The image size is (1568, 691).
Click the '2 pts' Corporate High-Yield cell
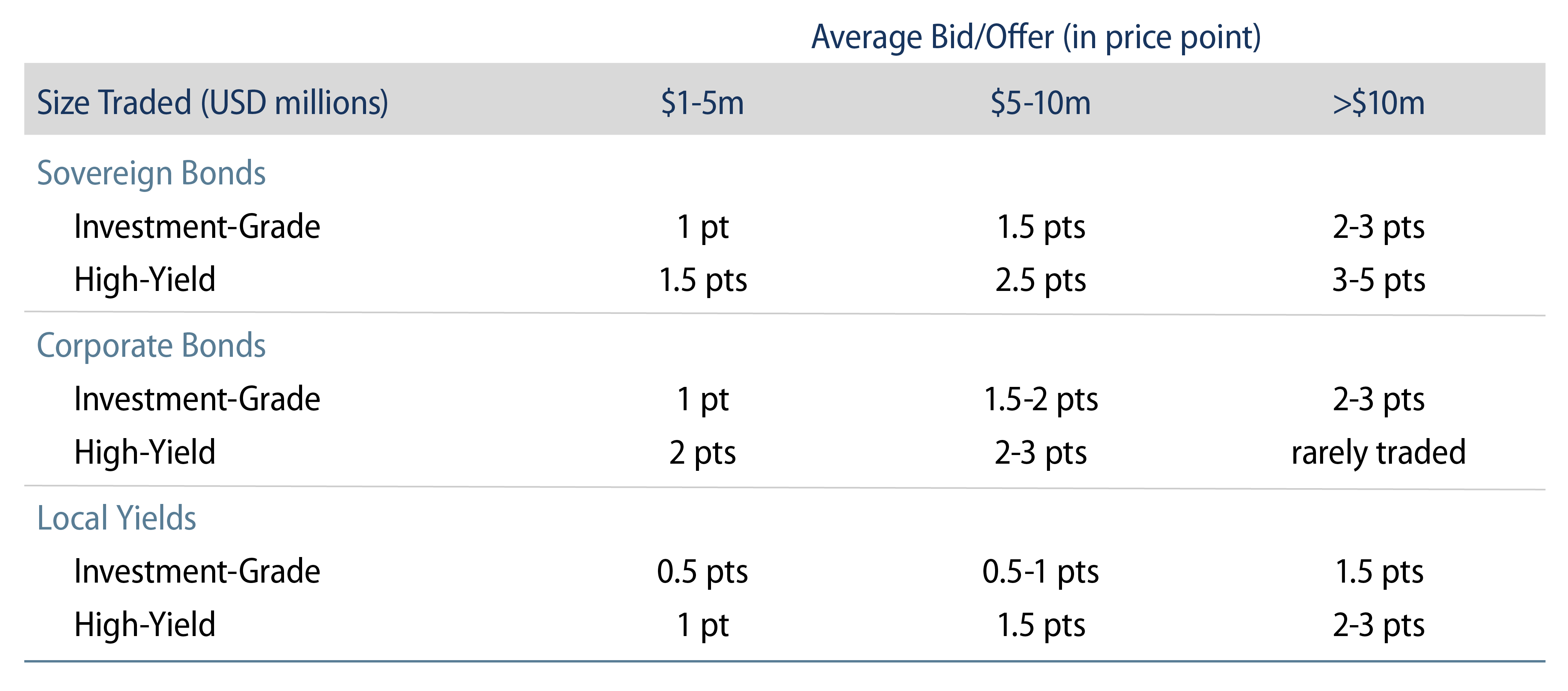pyautogui.click(x=702, y=452)
